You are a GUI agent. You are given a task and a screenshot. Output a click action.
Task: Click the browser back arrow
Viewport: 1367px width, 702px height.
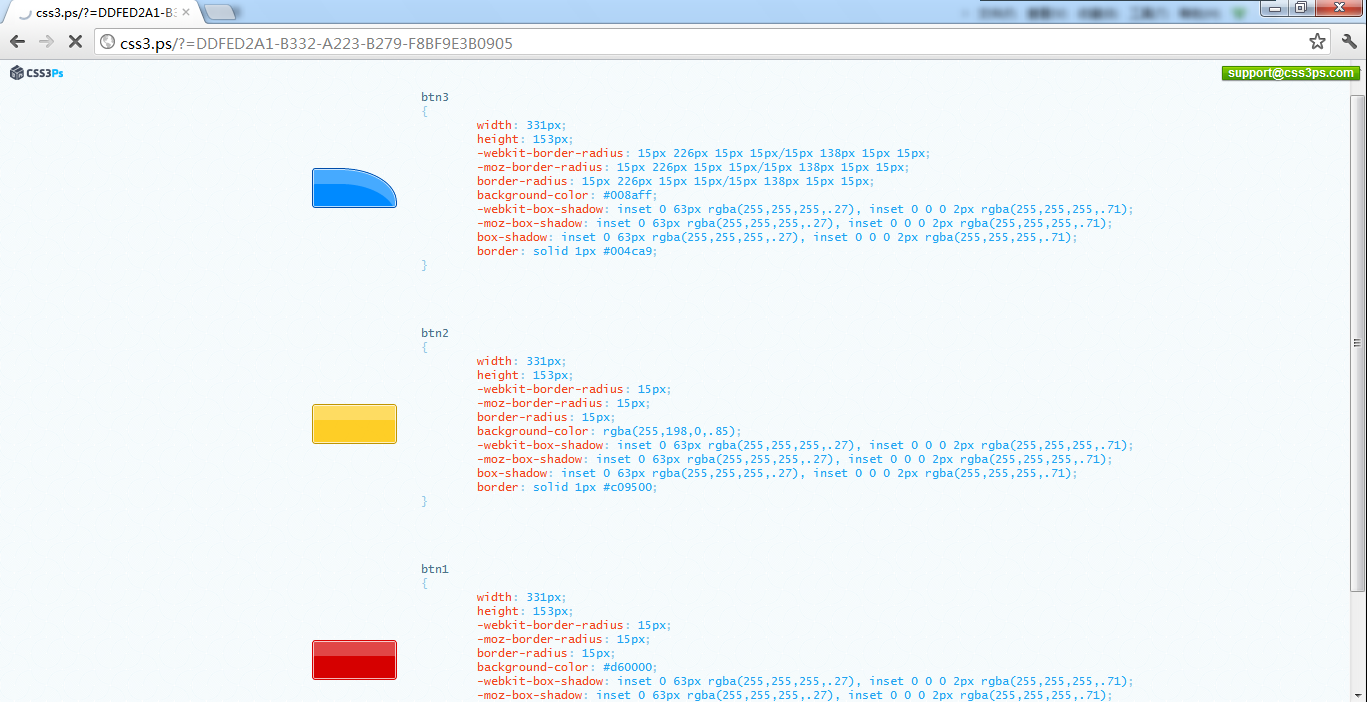click(x=17, y=42)
